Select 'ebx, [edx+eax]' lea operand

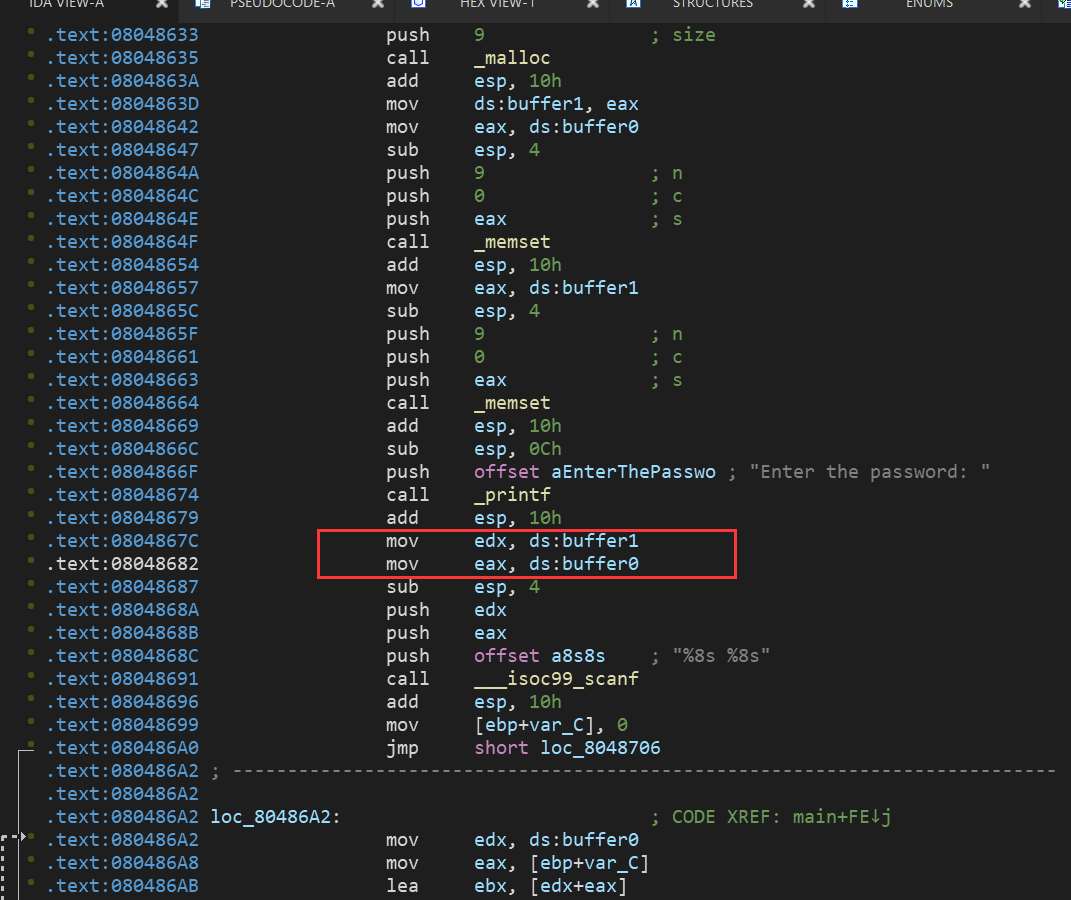(x=551, y=886)
